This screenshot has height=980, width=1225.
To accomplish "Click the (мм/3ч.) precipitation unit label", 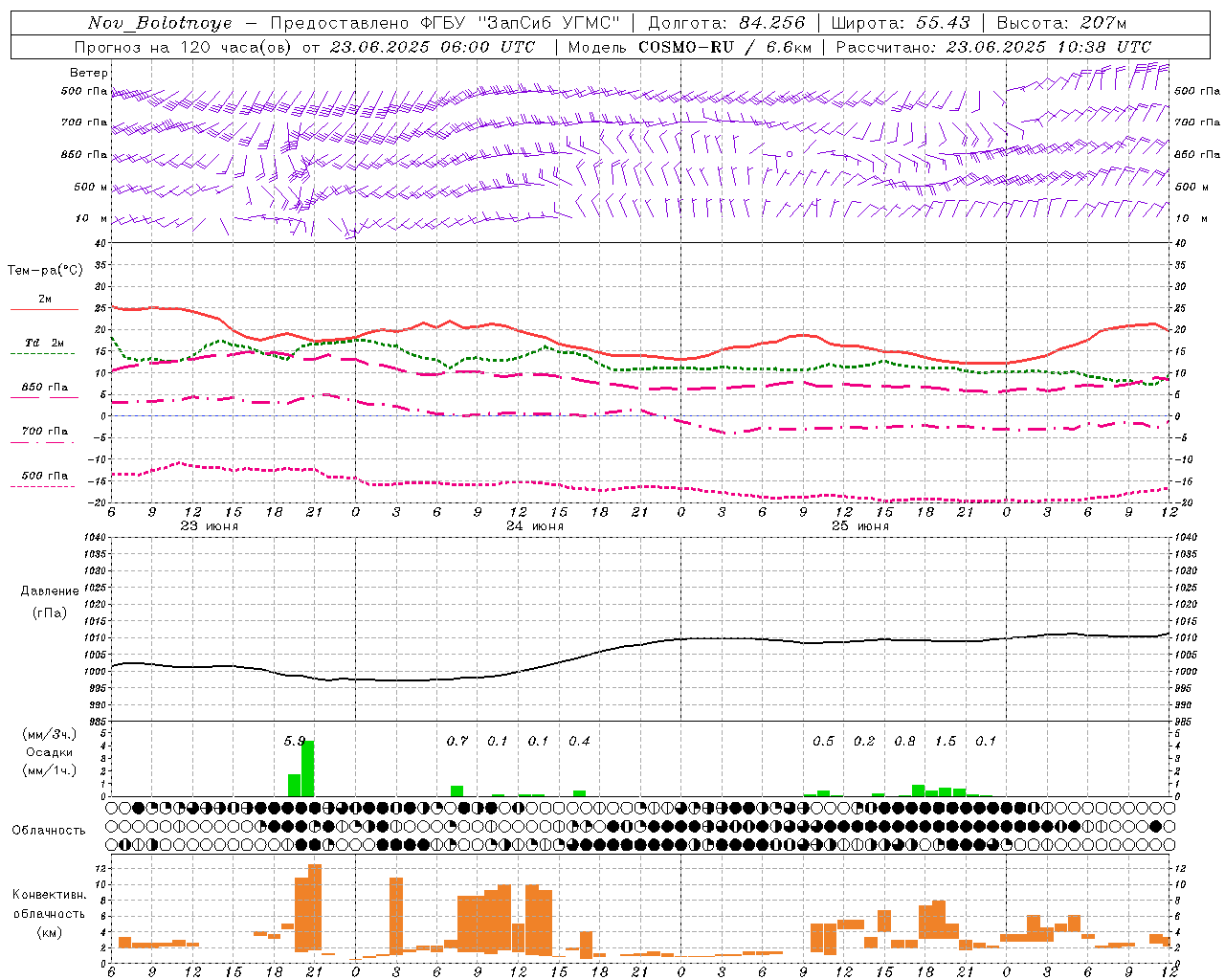I will (x=50, y=734).
